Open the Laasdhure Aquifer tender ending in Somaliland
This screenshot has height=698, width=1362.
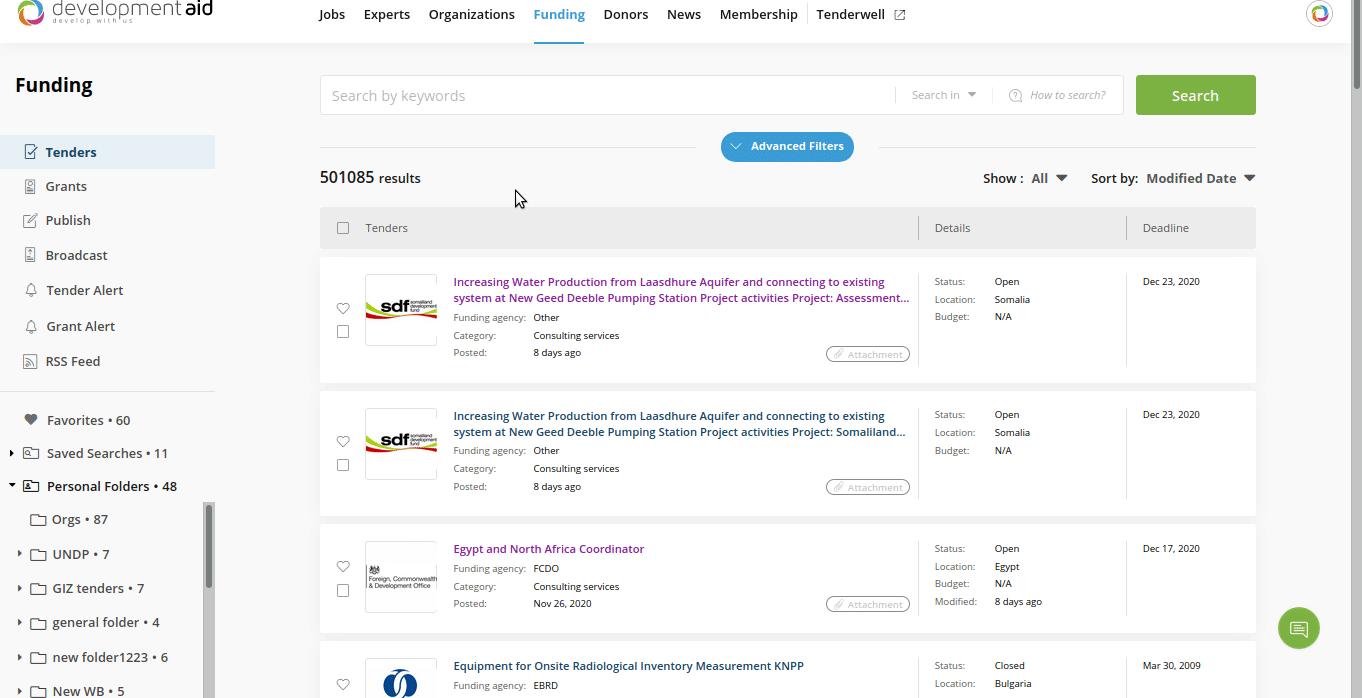[x=680, y=424]
